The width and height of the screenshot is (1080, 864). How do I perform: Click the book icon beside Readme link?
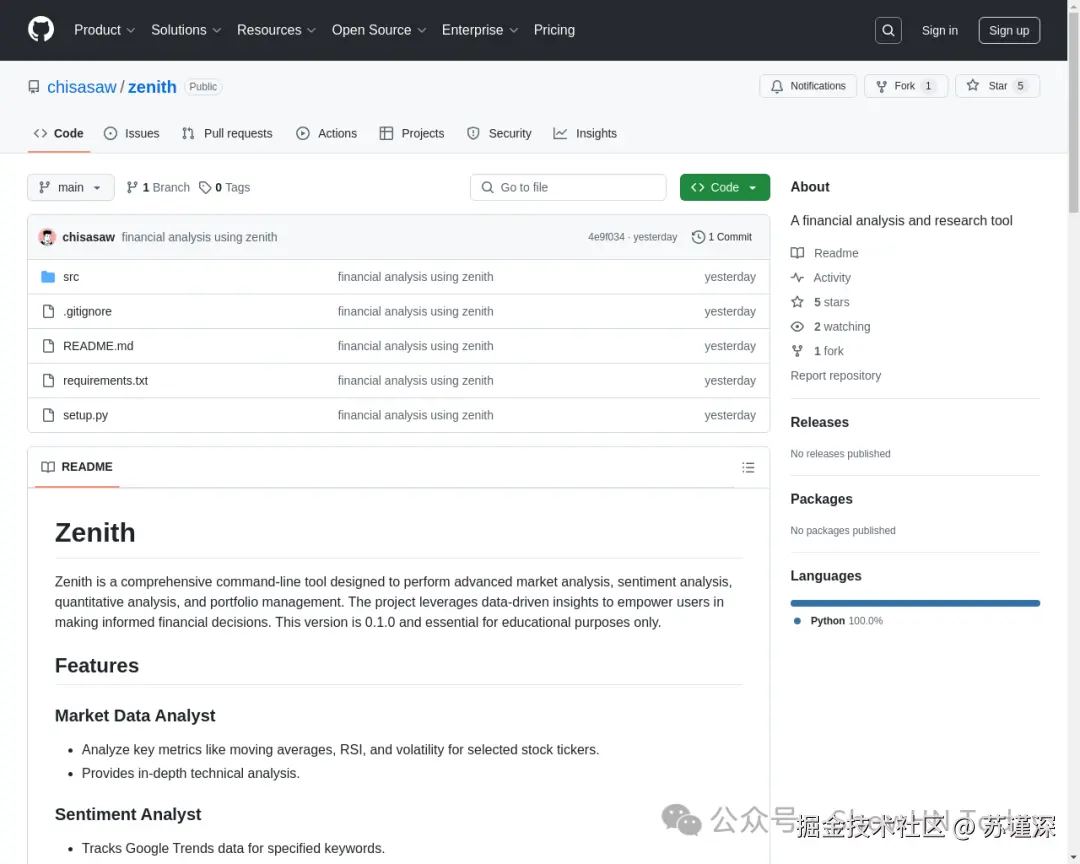(797, 253)
